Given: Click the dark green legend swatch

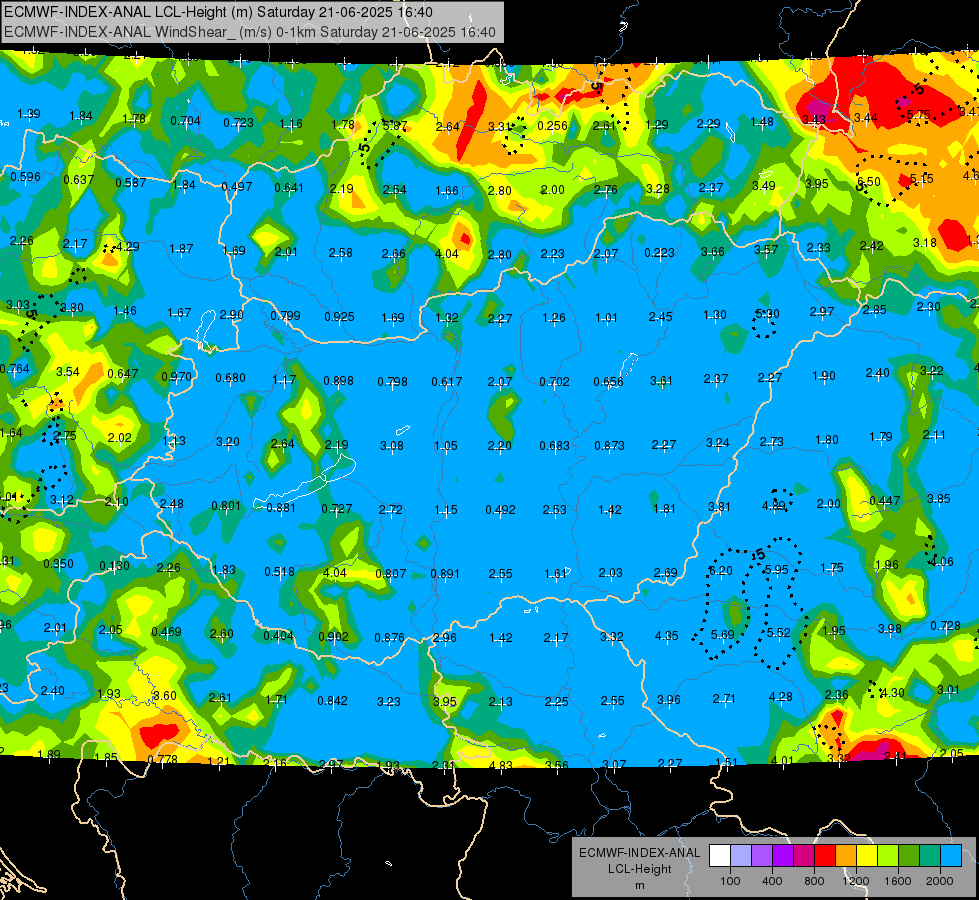Looking at the screenshot, I should point(909,855).
